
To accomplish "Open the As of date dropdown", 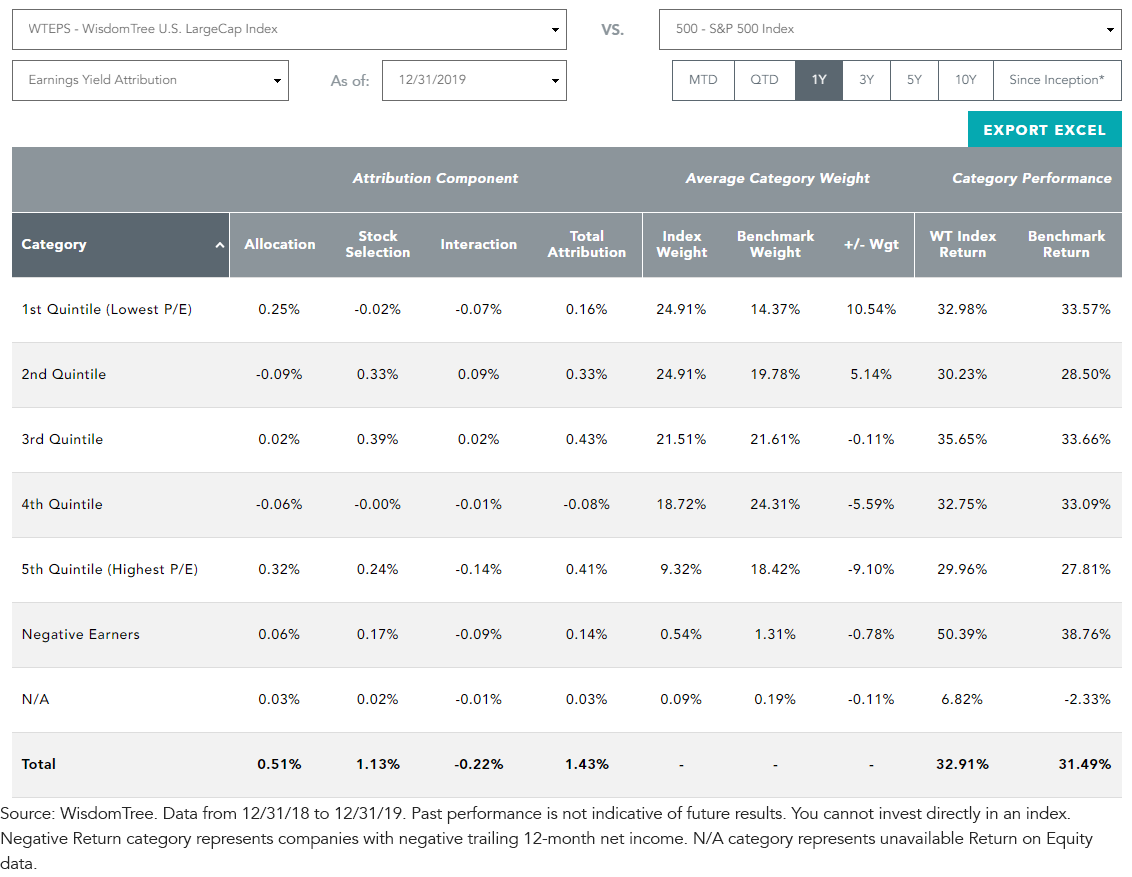I will click(474, 80).
